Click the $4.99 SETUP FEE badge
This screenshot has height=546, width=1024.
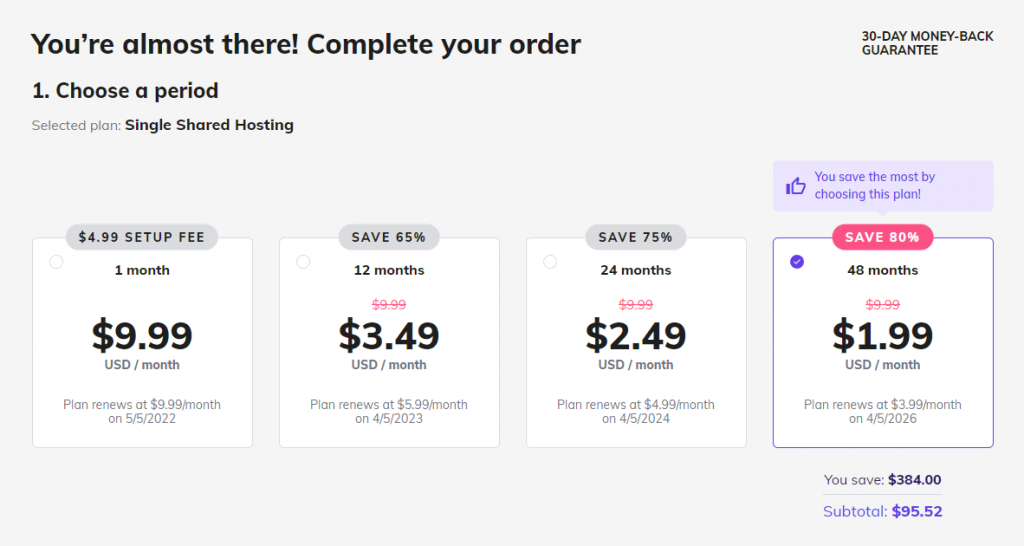pos(142,237)
